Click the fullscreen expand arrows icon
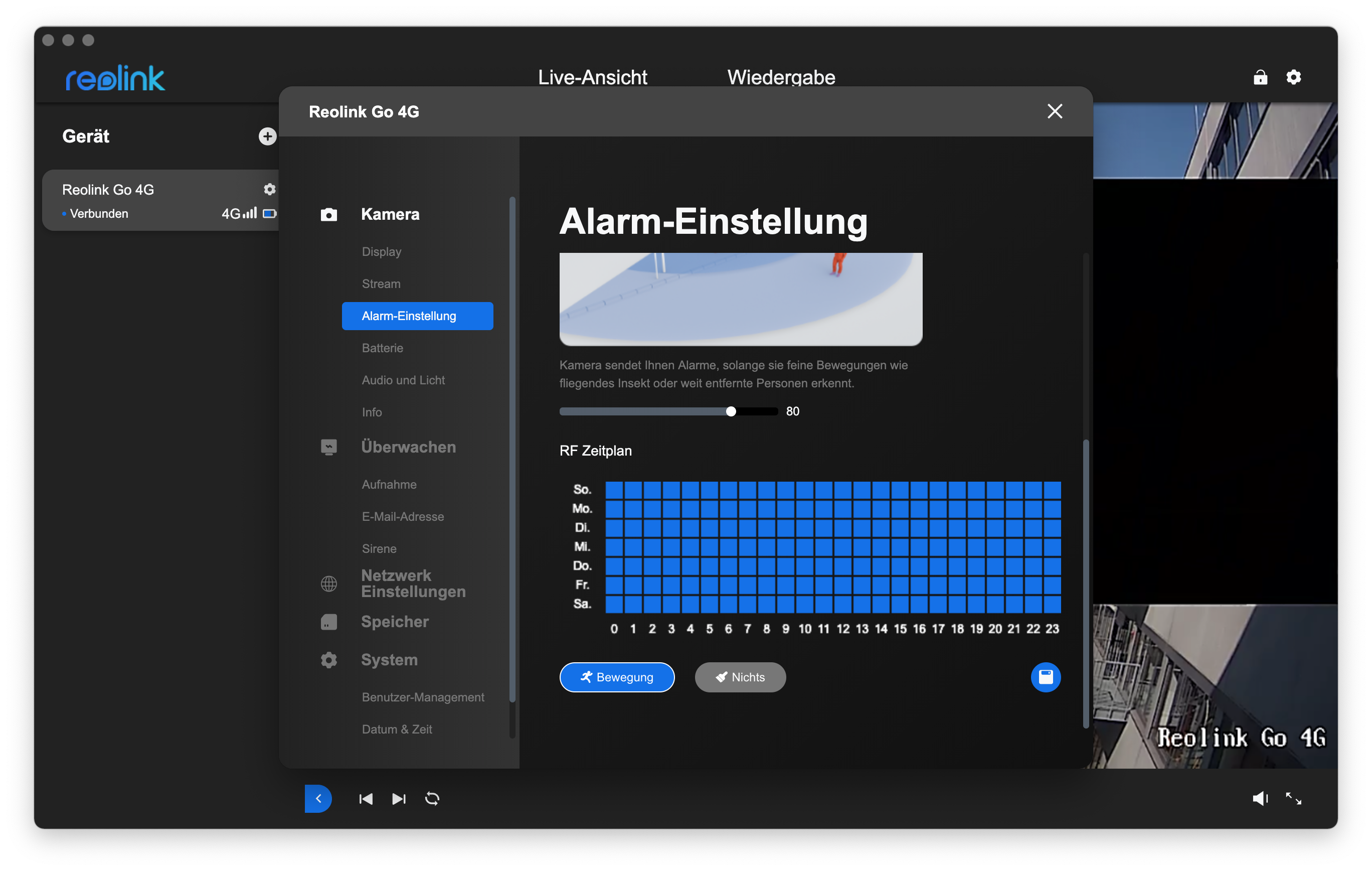Screen dimensions: 1372x871 tap(1293, 799)
